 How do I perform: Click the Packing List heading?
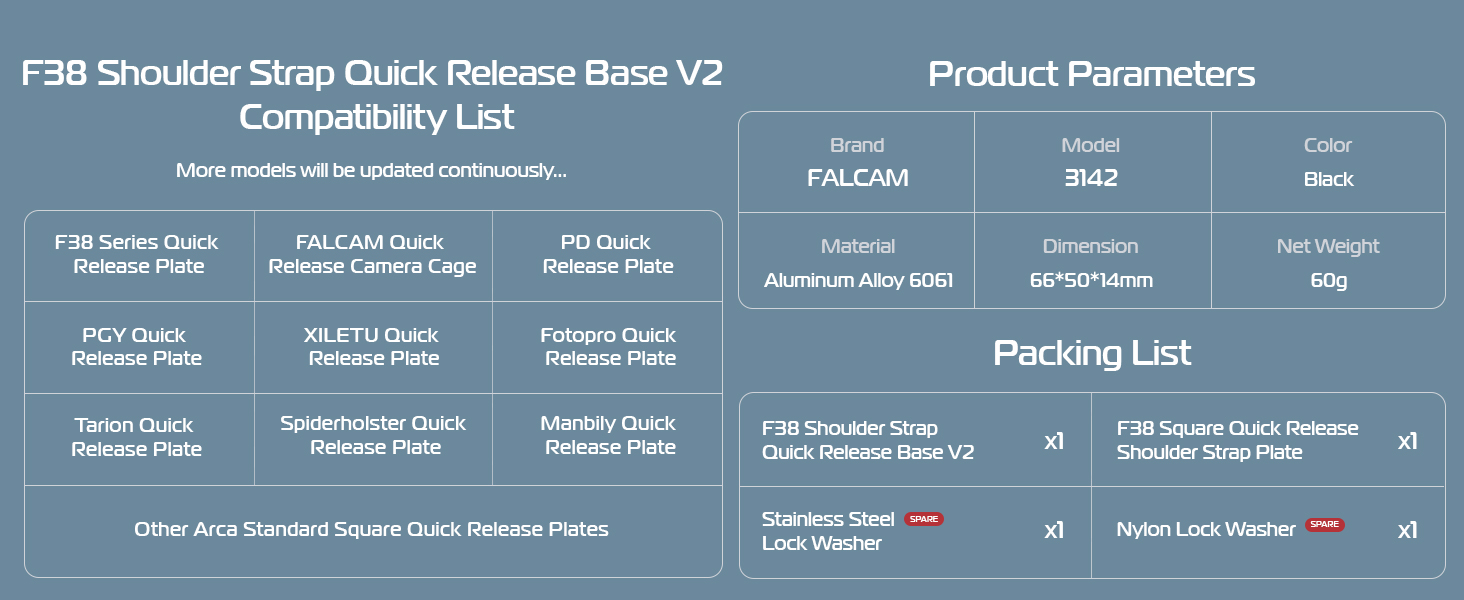[x=1091, y=353]
